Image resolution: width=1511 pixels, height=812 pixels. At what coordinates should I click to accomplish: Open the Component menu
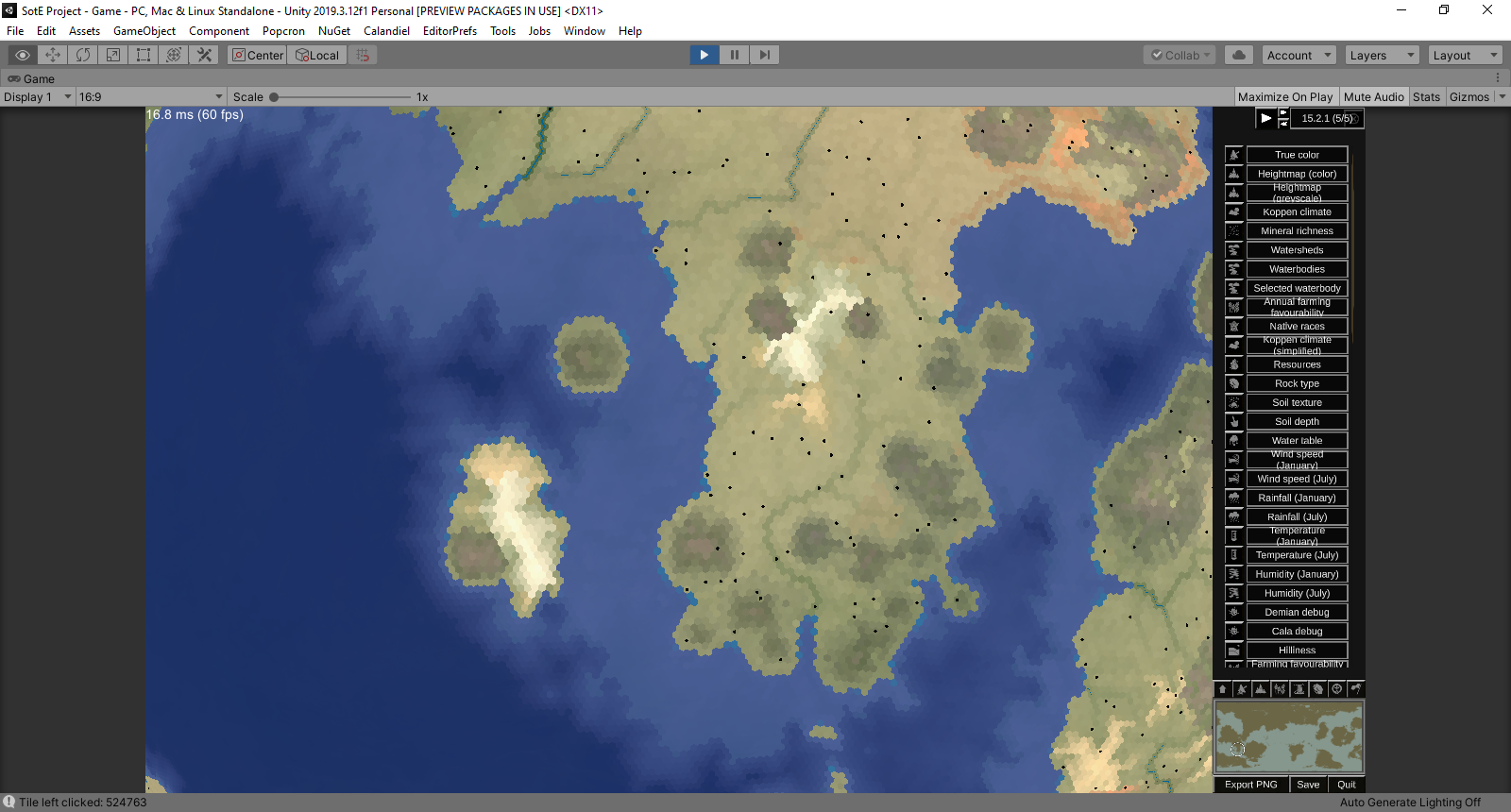click(219, 31)
